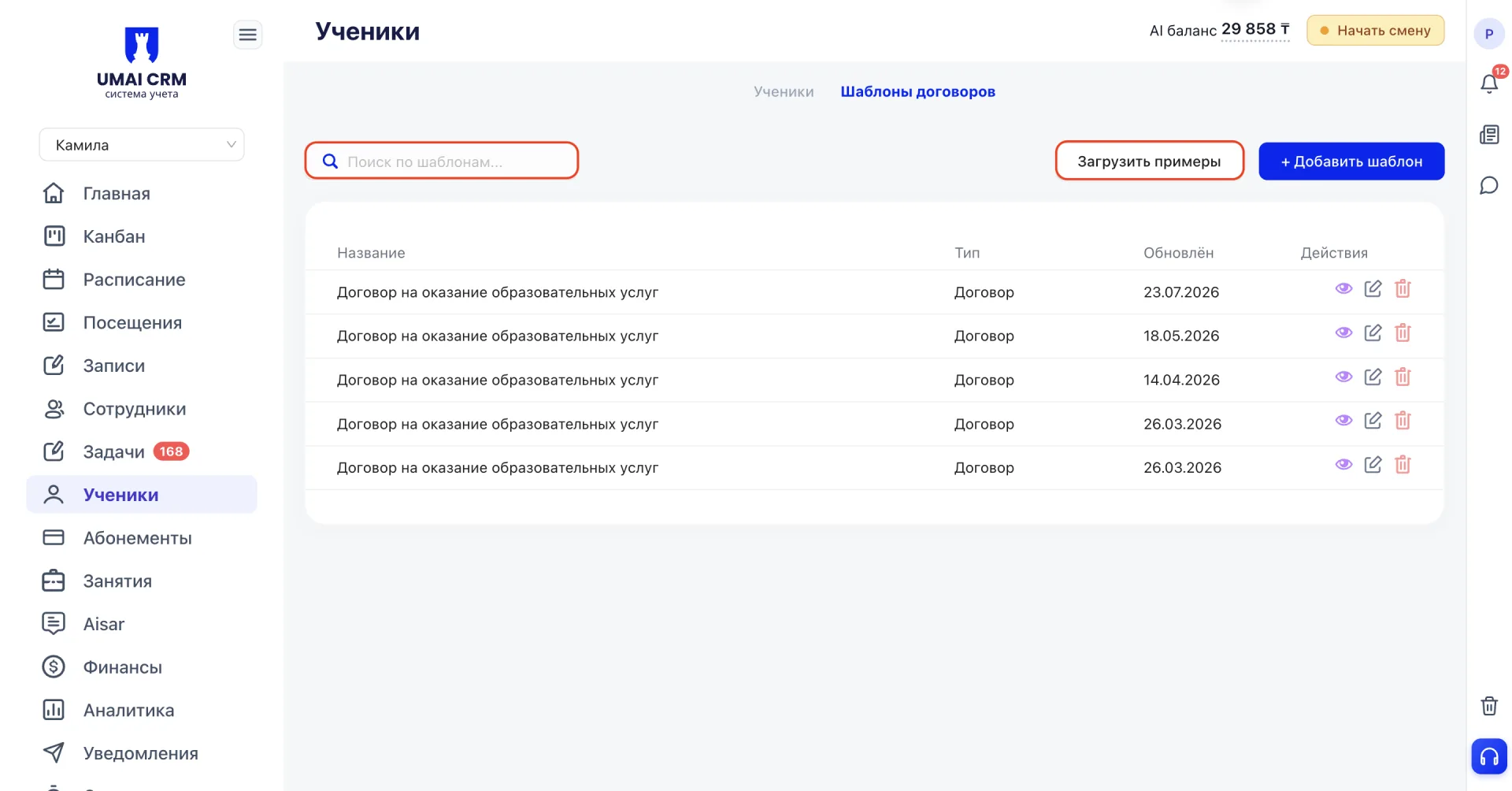Click Начать смену button
The image size is (1512, 791).
click(1375, 31)
